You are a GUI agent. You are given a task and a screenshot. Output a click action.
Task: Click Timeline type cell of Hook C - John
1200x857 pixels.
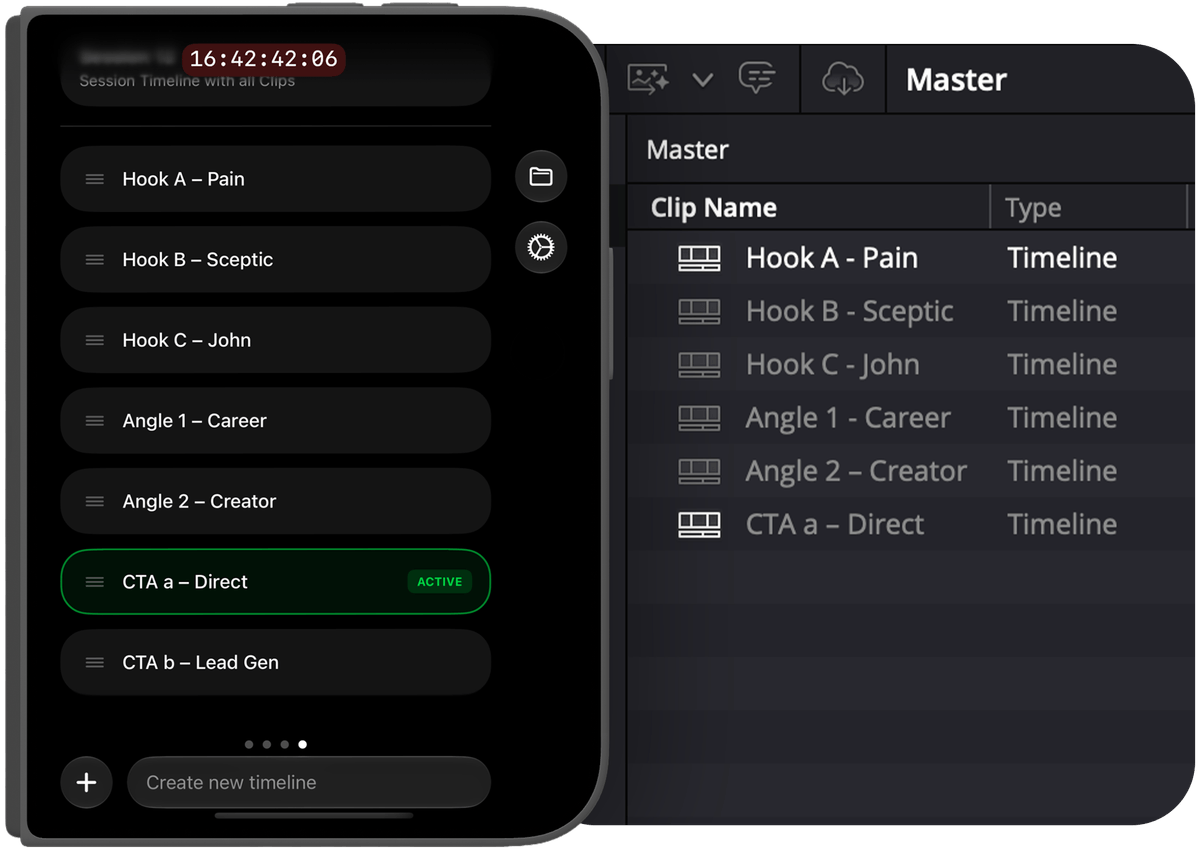click(1062, 364)
